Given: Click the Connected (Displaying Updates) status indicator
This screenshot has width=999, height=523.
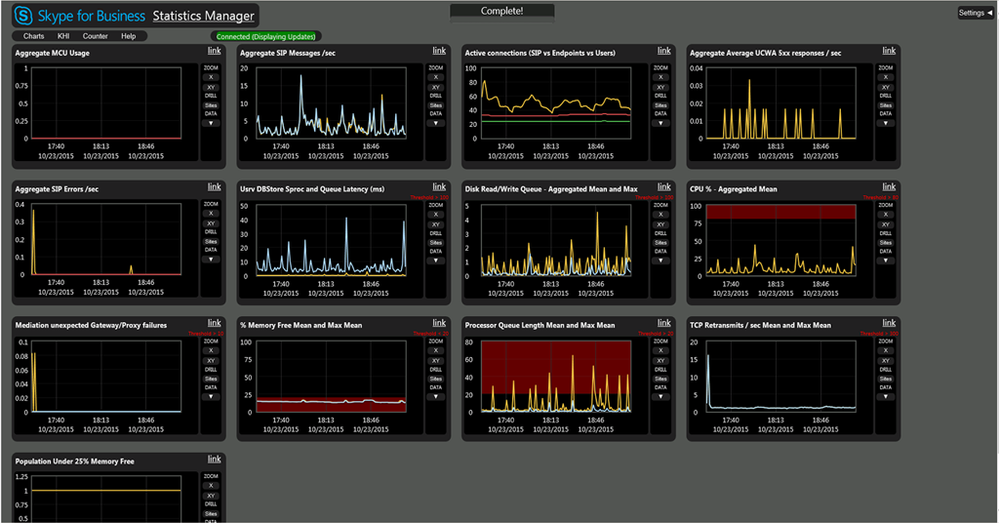Looking at the screenshot, I should pyautogui.click(x=266, y=36).
